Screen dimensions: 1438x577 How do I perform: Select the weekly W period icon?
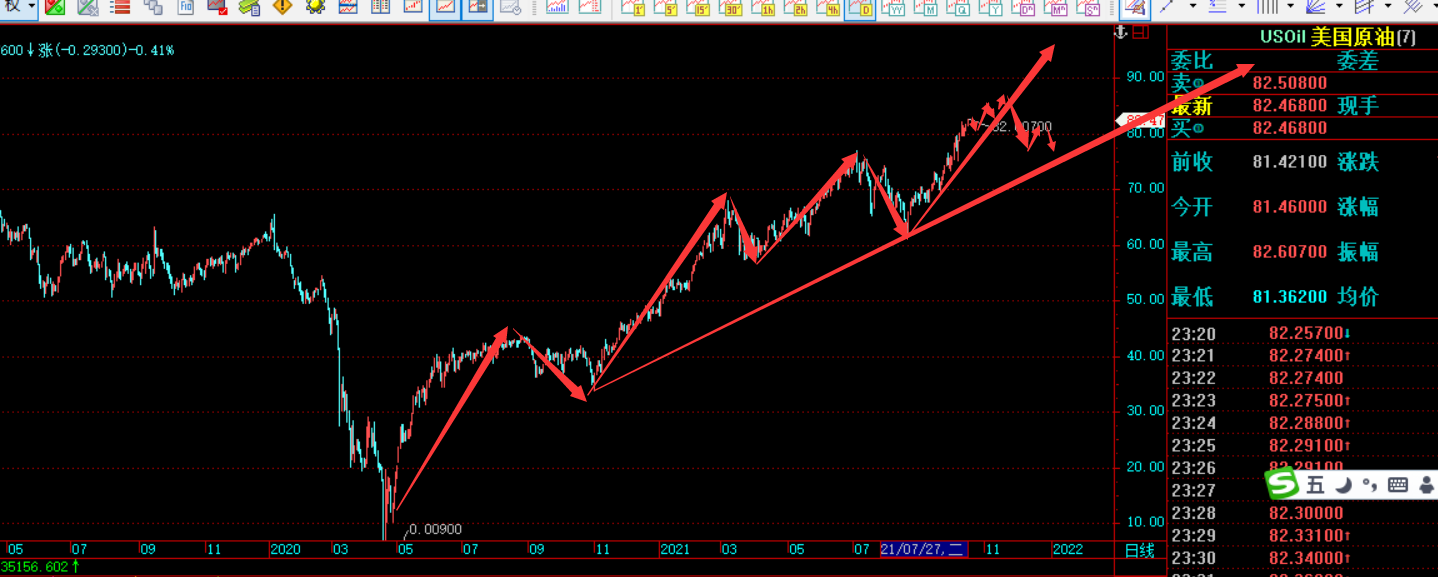click(x=896, y=8)
